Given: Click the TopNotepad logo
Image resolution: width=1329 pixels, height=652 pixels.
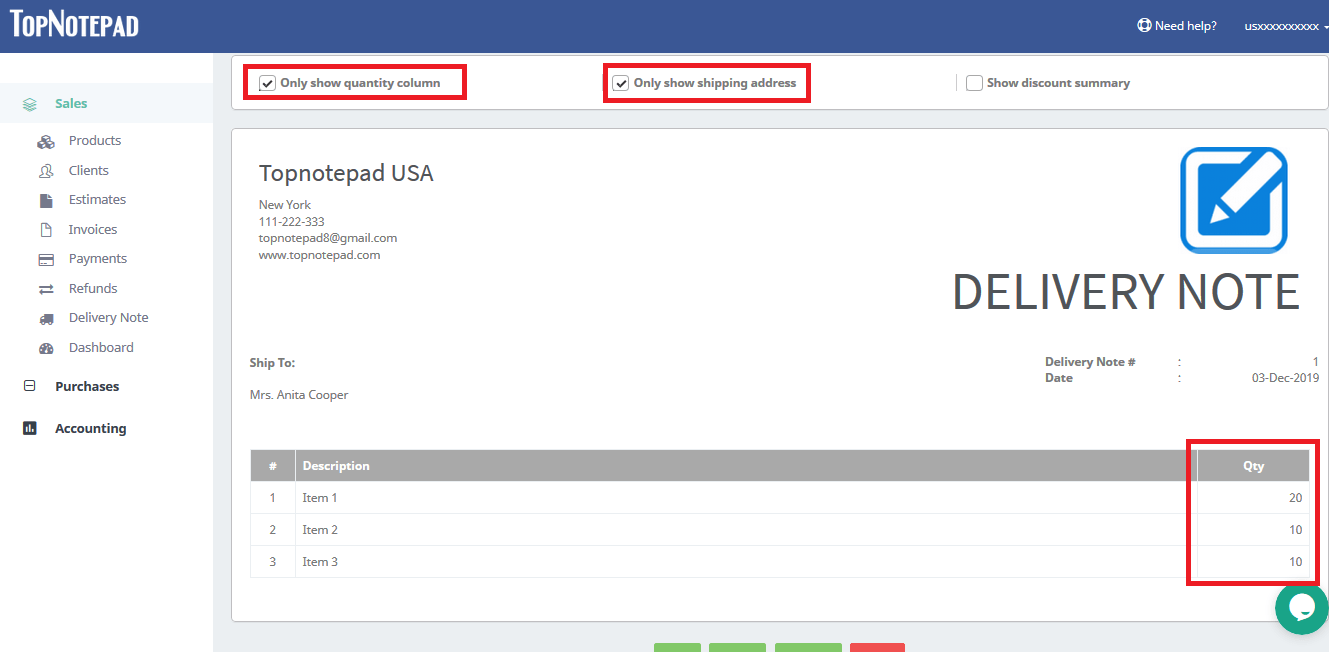Looking at the screenshot, I should tap(74, 24).
